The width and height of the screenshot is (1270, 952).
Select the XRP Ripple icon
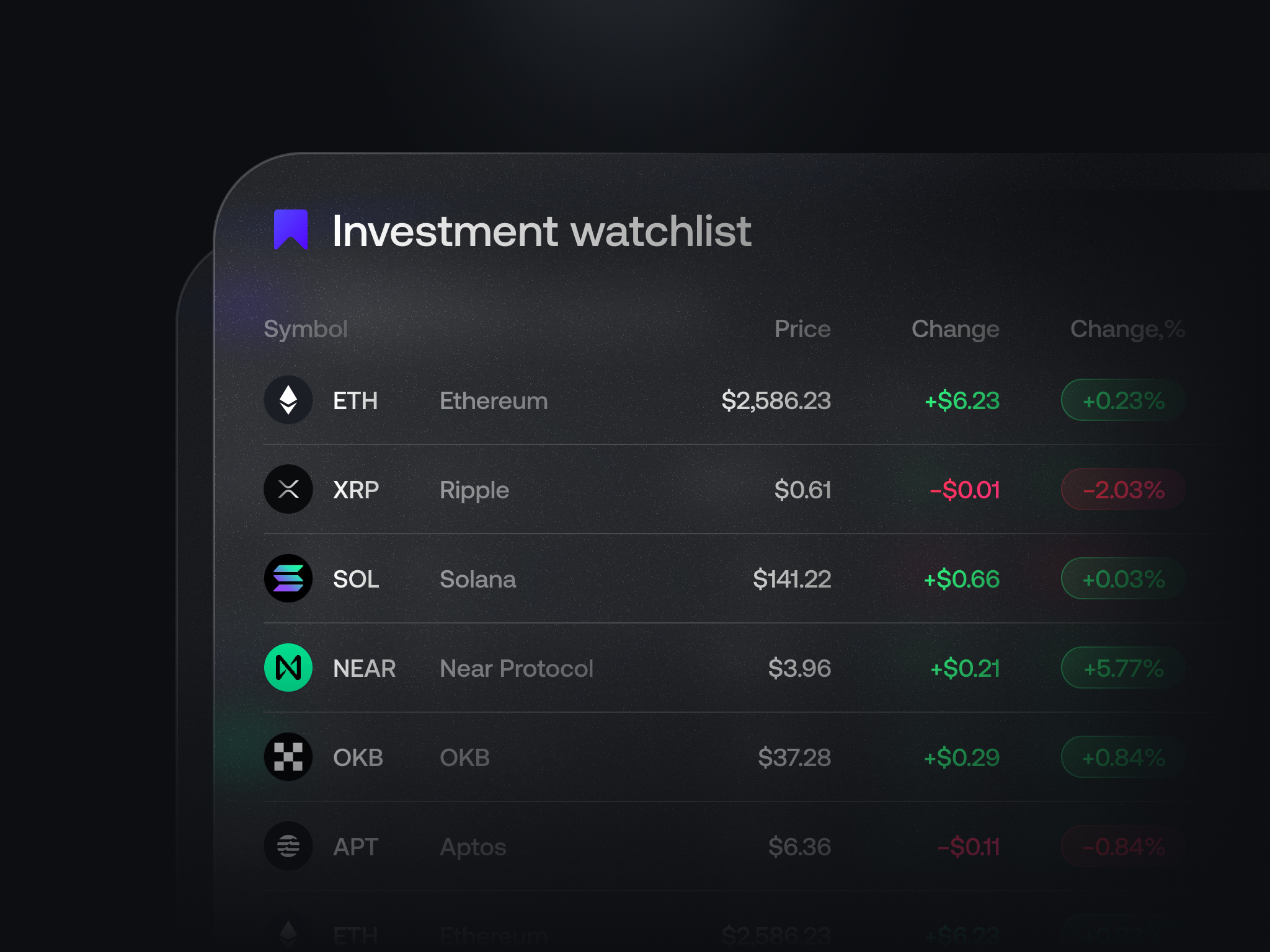coord(288,489)
